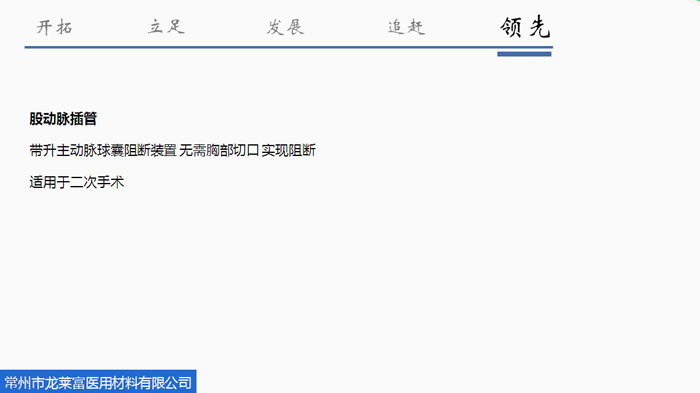The width and height of the screenshot is (700, 393).
Task: Select the 发展 tab
Action: click(285, 27)
